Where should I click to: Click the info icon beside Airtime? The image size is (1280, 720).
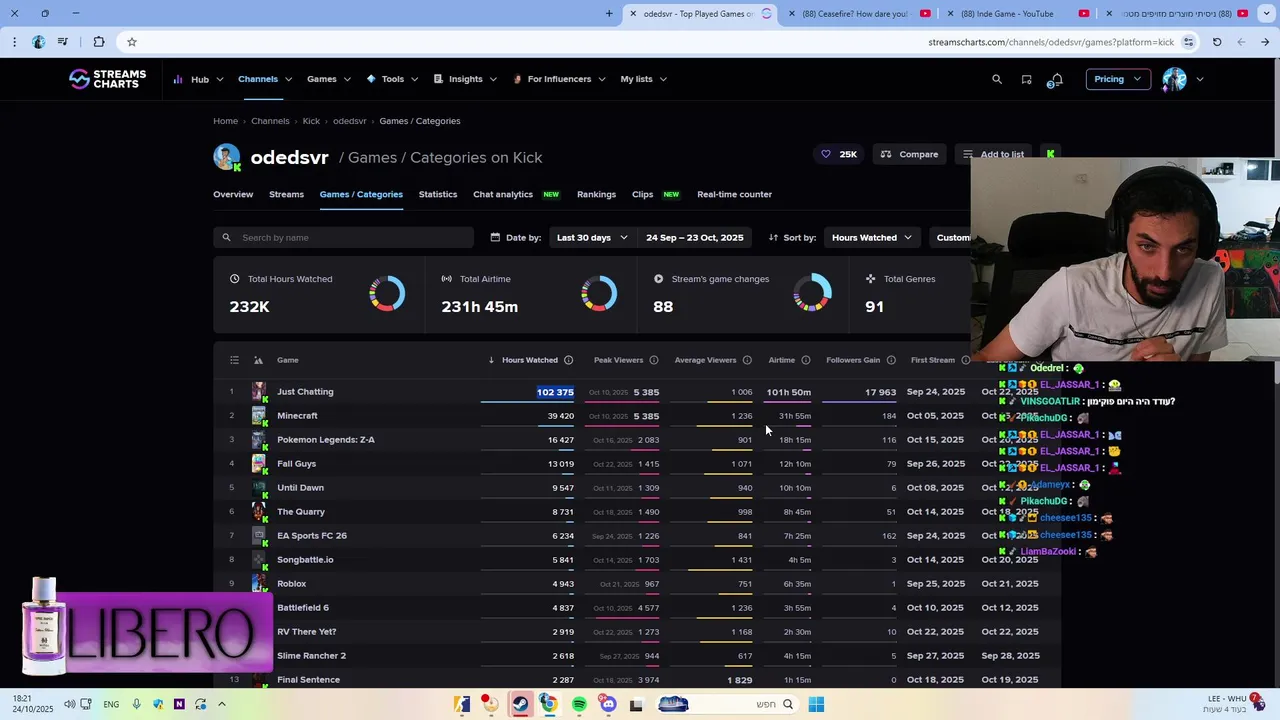(x=805, y=360)
